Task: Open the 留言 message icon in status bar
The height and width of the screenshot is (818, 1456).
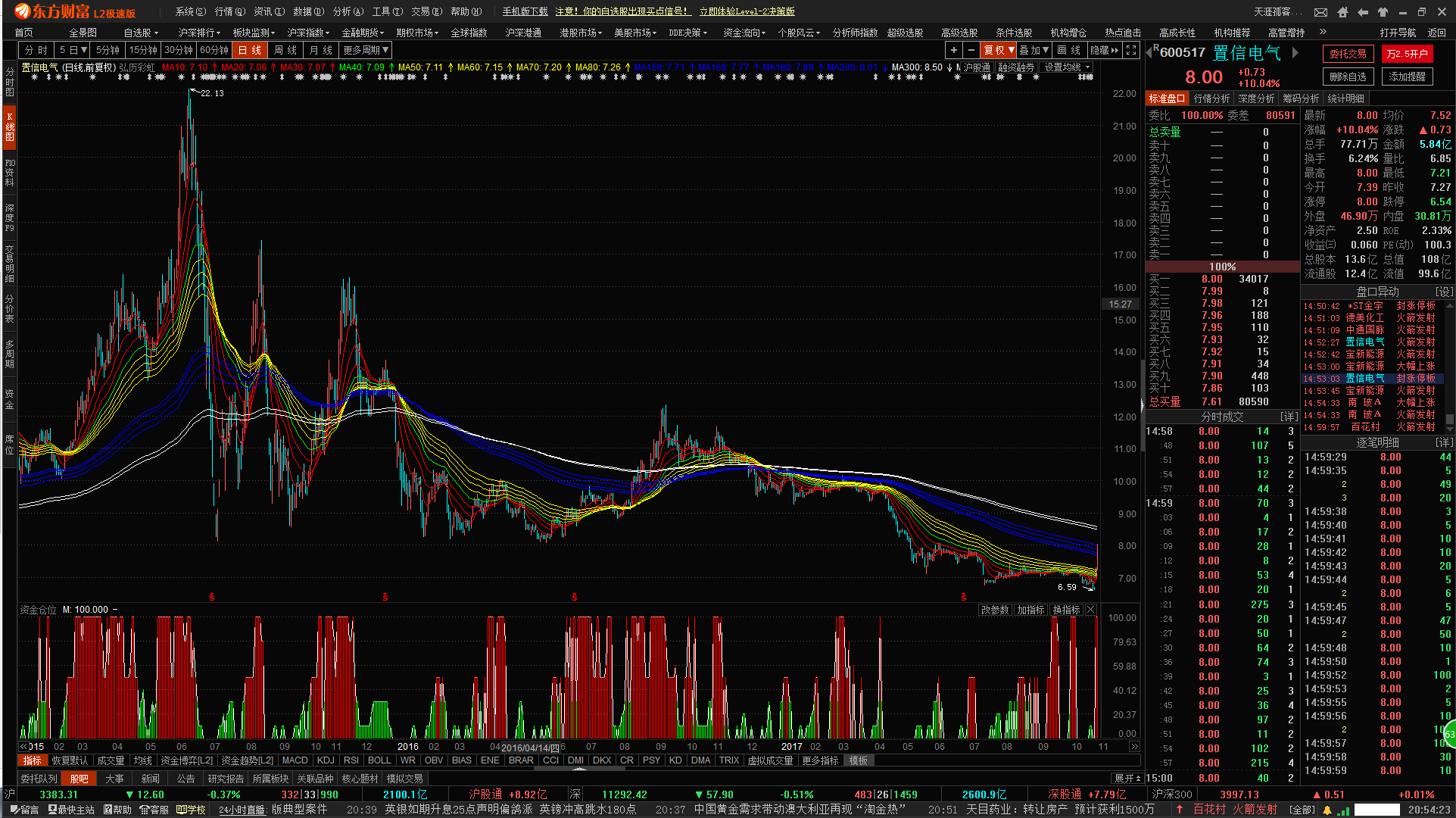Action: click(x=24, y=810)
